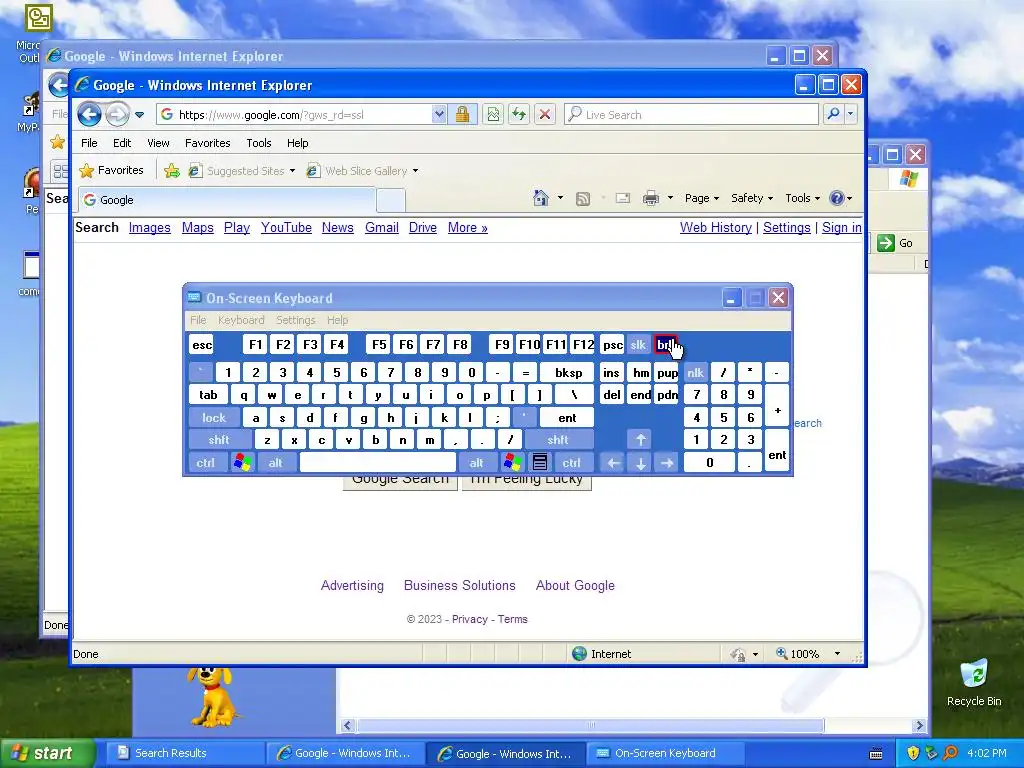Click the Sign in link
Screen dimensions: 1024x768
pos(841,227)
